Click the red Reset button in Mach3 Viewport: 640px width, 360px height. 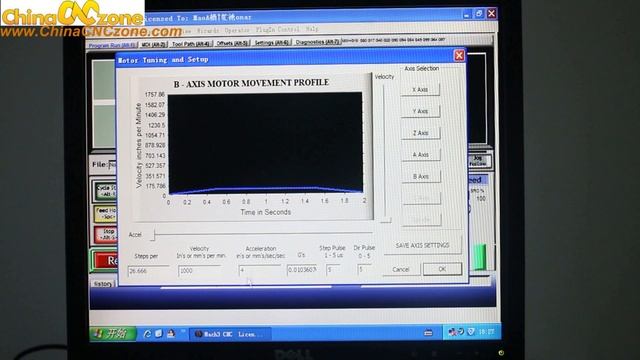point(105,261)
